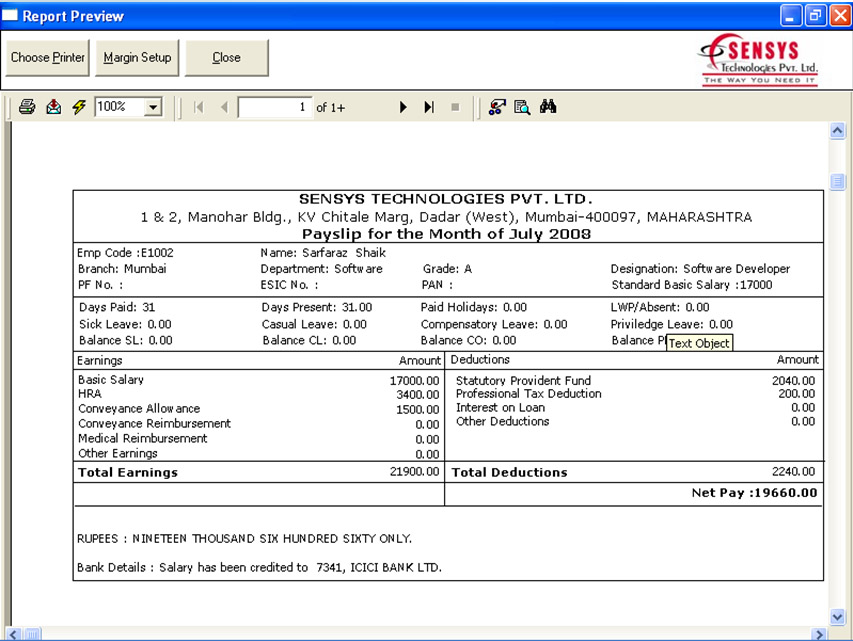Click the Total Deductions amount 2240.00

tap(793, 472)
